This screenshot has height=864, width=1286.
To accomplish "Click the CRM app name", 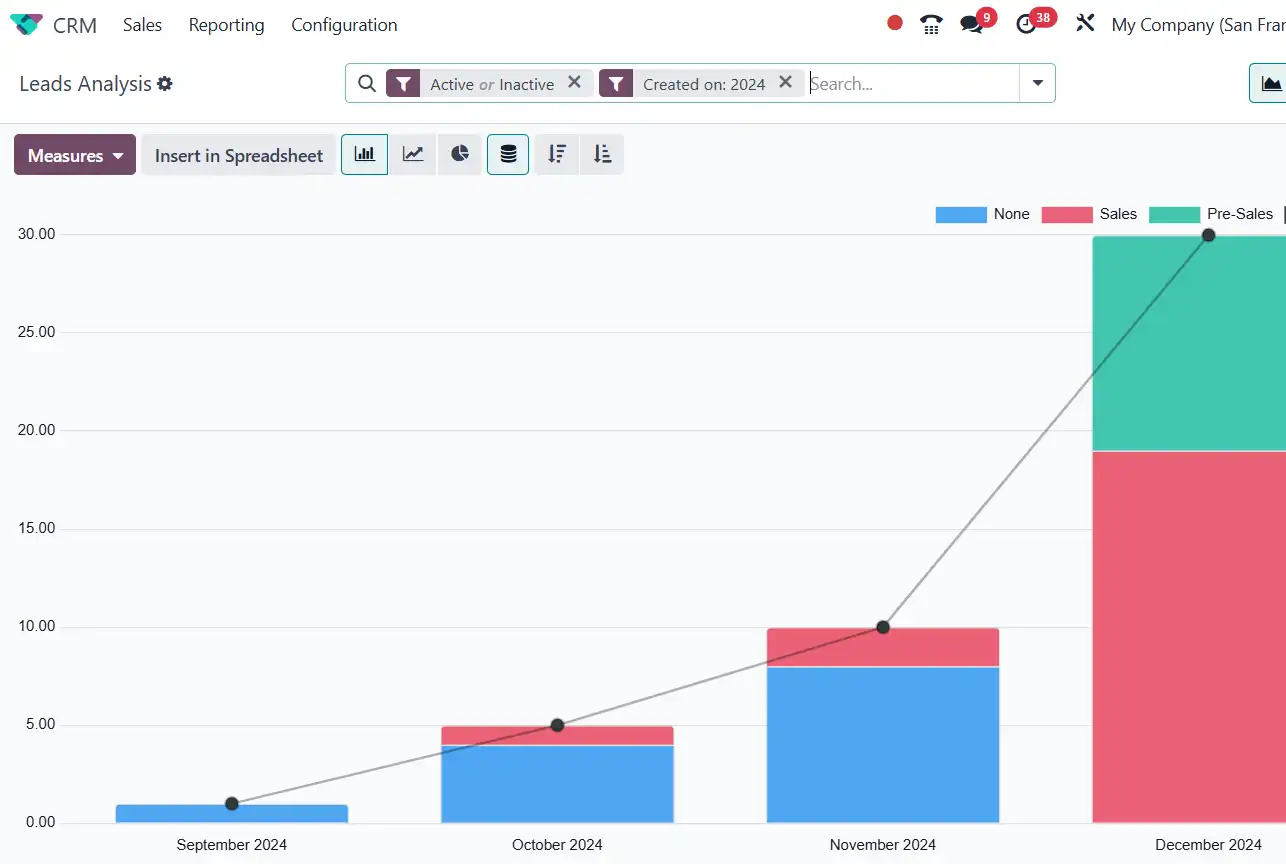I will pos(75,25).
